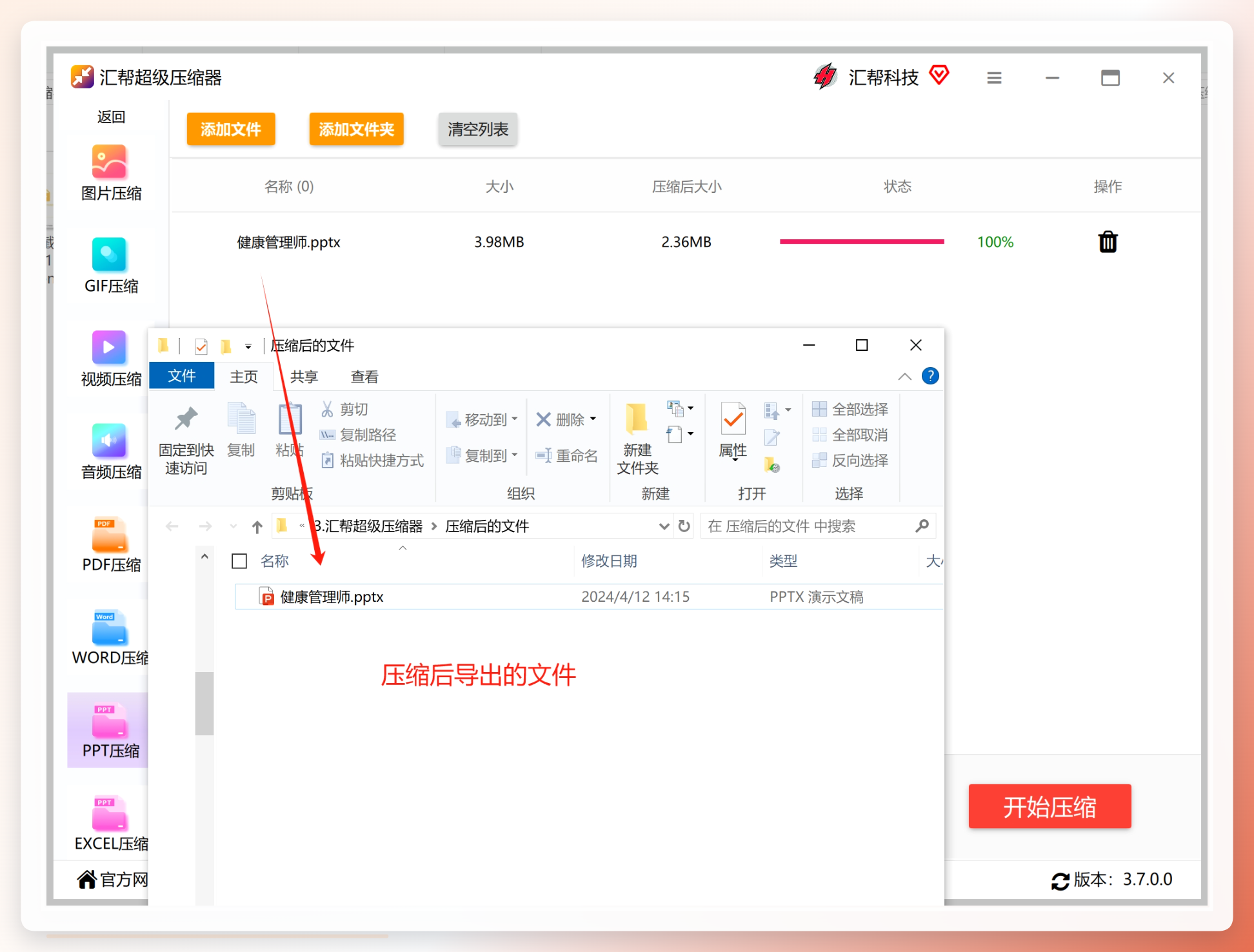Click the 复制 ribbon button
This screenshot has width=1254, height=952.
pos(241,430)
